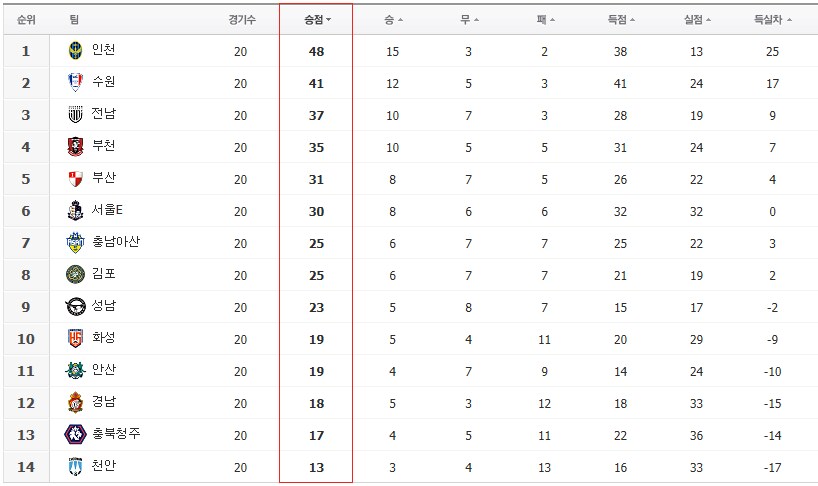Sort by 득점 goals scored header
This screenshot has height=486, width=818.
(621, 20)
